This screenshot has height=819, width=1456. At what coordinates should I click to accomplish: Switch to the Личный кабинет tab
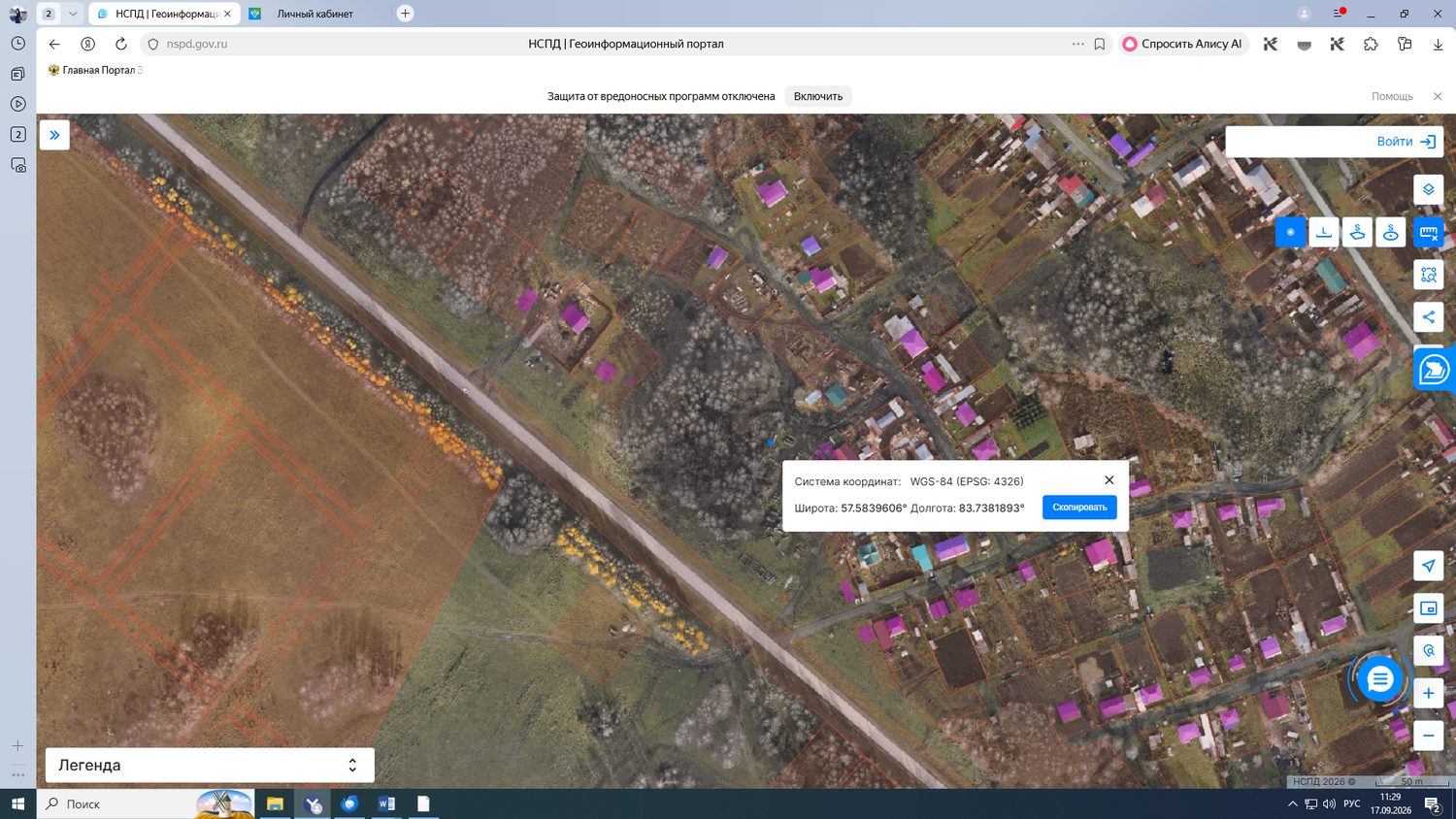314,14
